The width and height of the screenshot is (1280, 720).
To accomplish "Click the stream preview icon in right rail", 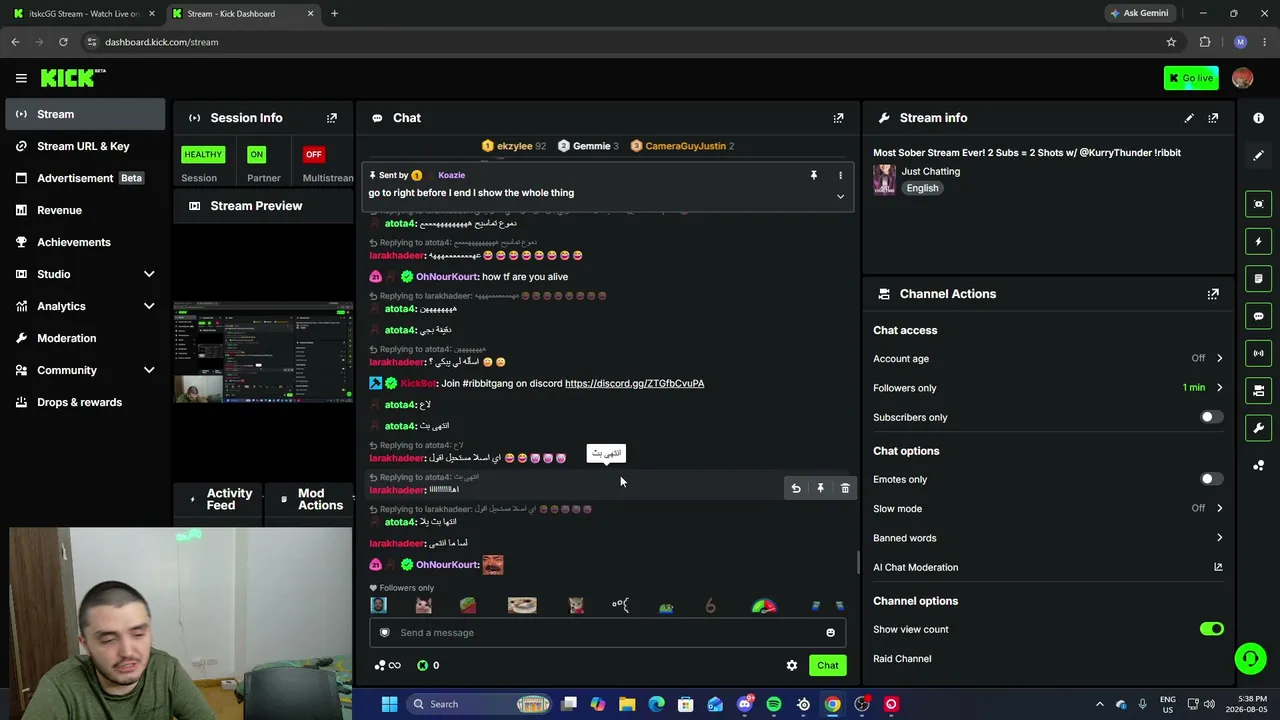I will click(1258, 204).
